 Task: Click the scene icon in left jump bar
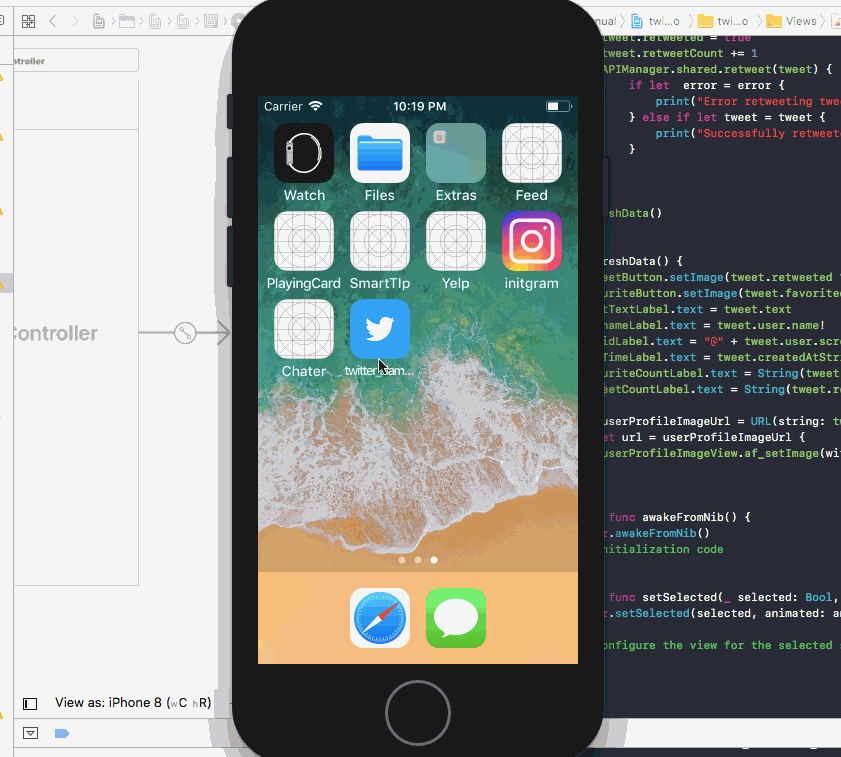tap(211, 21)
